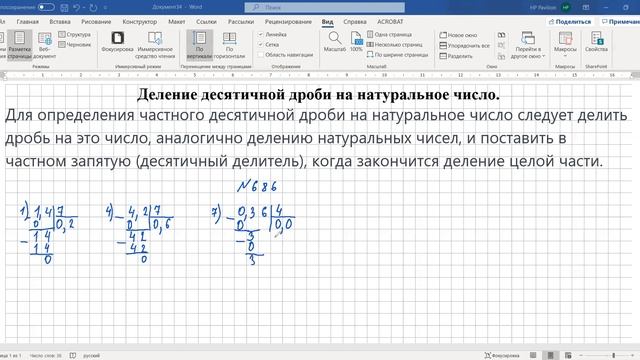Click the Save icon in title bar
The width and height of the screenshot is (640, 360).
(64, 7)
